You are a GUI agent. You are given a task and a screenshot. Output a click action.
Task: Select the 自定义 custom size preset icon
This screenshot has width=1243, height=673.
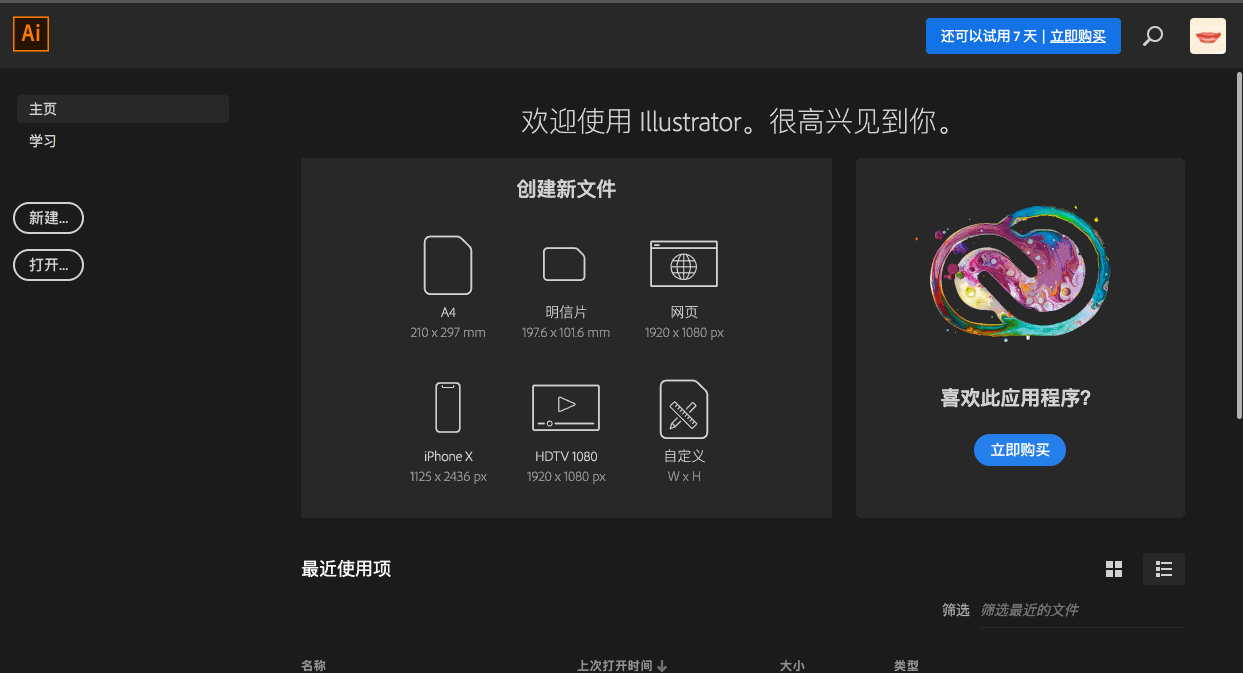(x=684, y=409)
